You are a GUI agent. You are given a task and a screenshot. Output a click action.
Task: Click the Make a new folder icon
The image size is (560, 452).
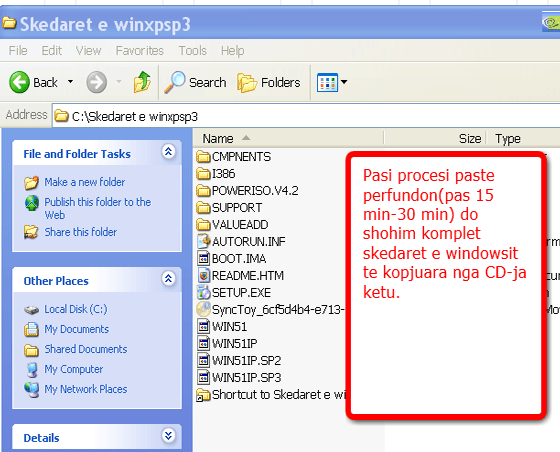click(31, 182)
